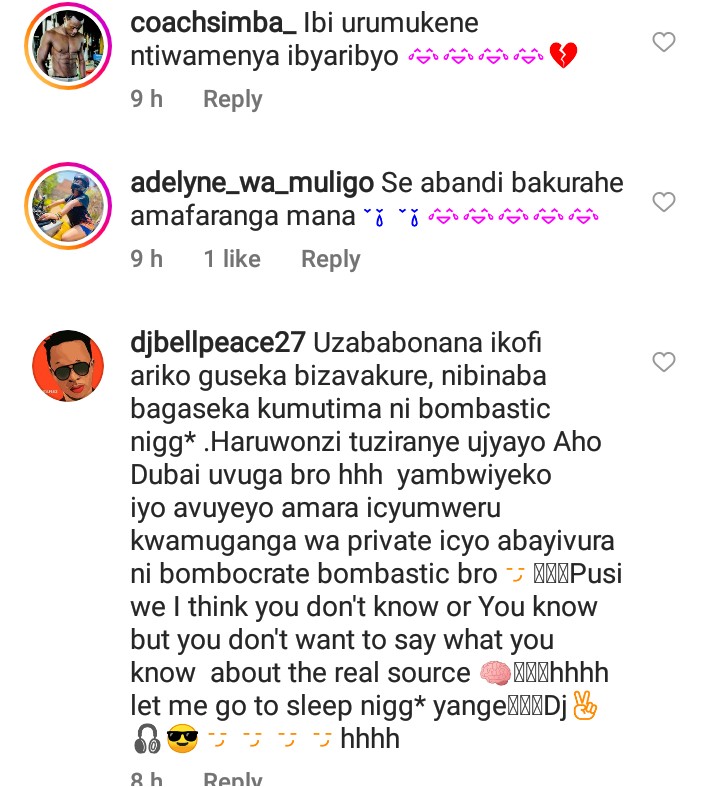The width and height of the screenshot is (720, 787).
Task: Tap the broken heart emoji in coachsimba_'s comment
Action: point(563,55)
